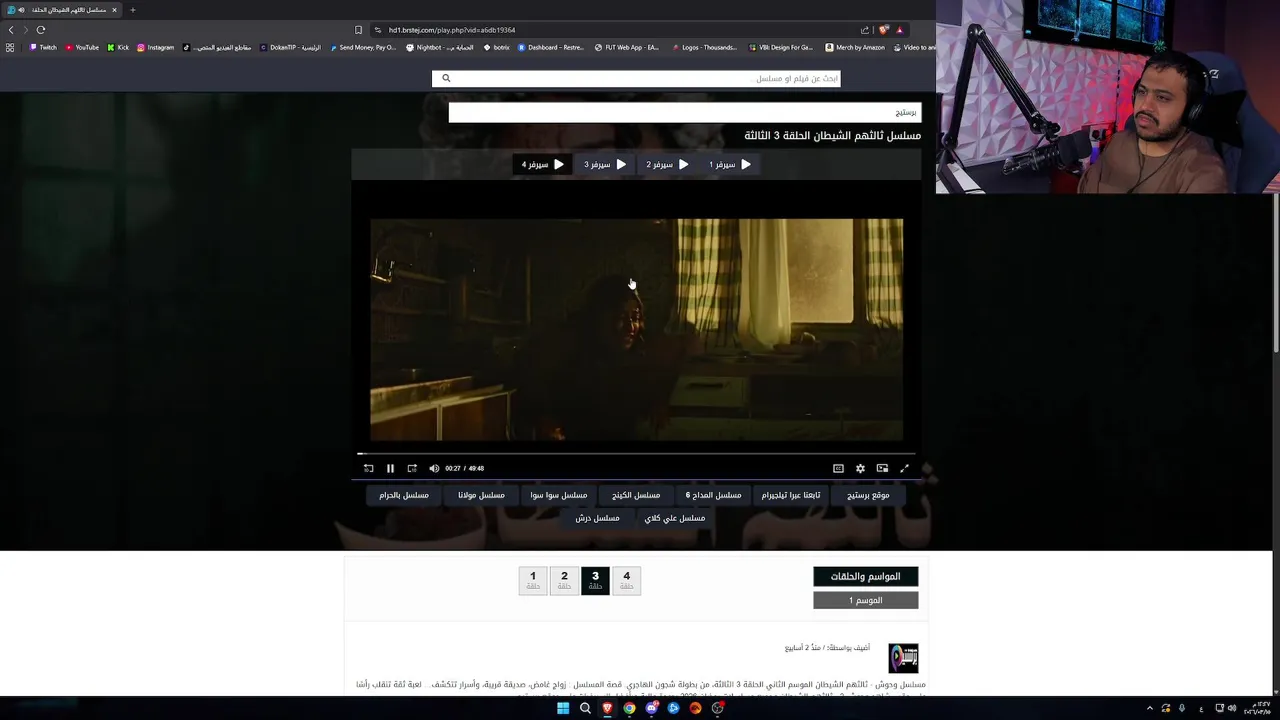Expand season الموسم 1
Image resolution: width=1280 pixels, height=720 pixels.
pos(866,600)
